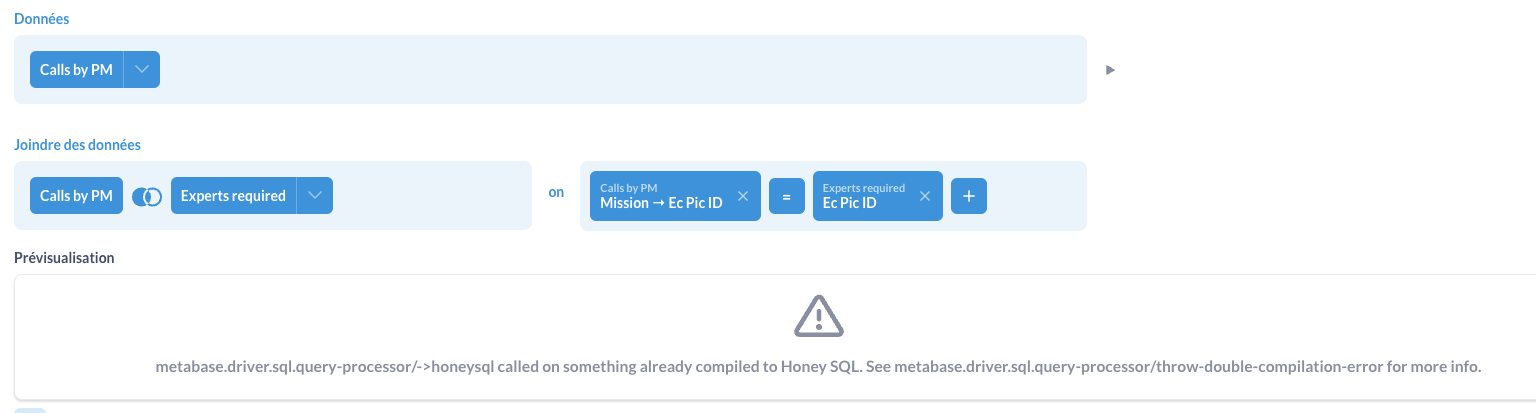Remove the Mission → Ec Pic ID field
This screenshot has height=413, width=1536.
742,196
